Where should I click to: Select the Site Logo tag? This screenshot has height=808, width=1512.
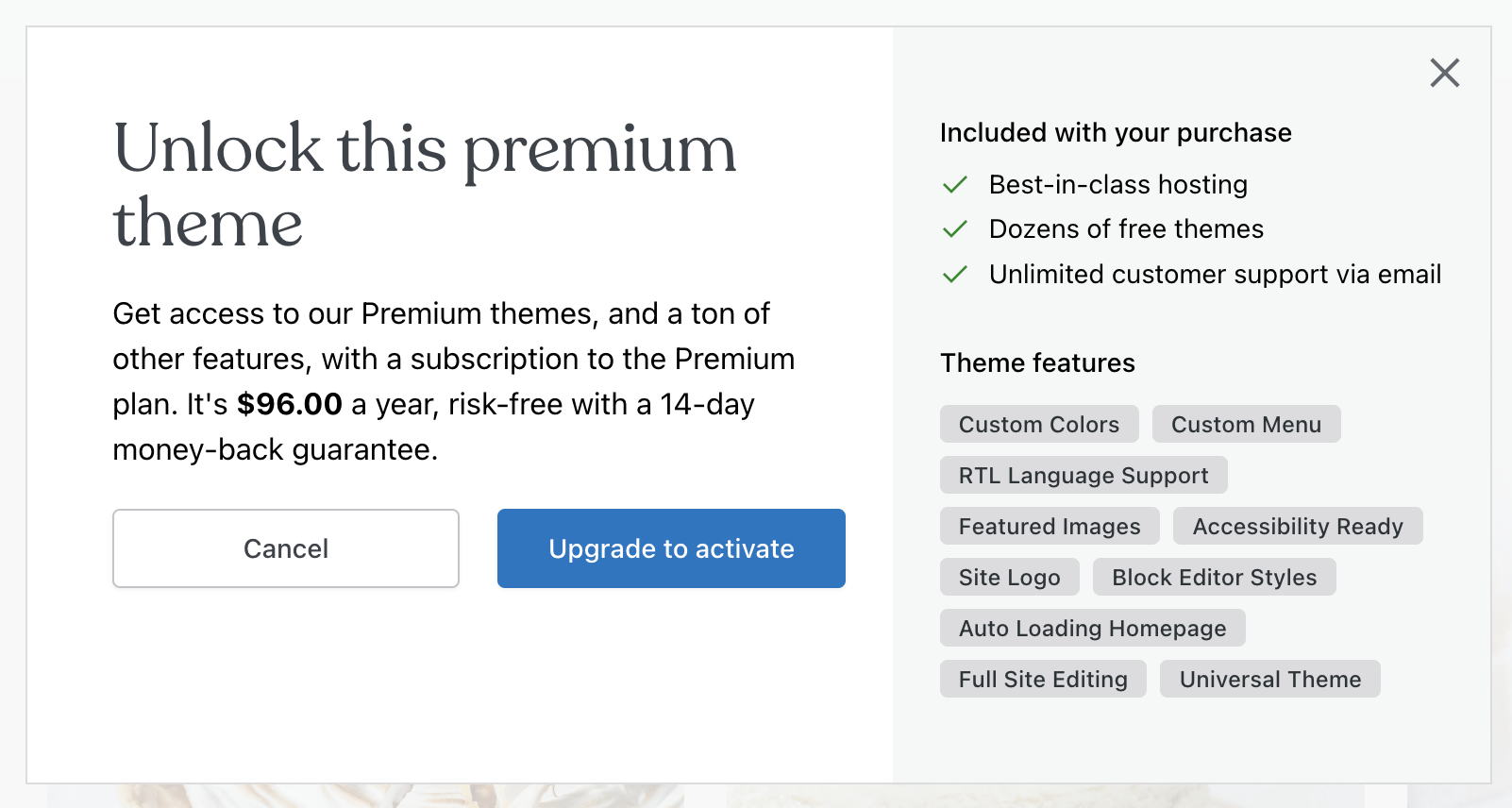1009,577
